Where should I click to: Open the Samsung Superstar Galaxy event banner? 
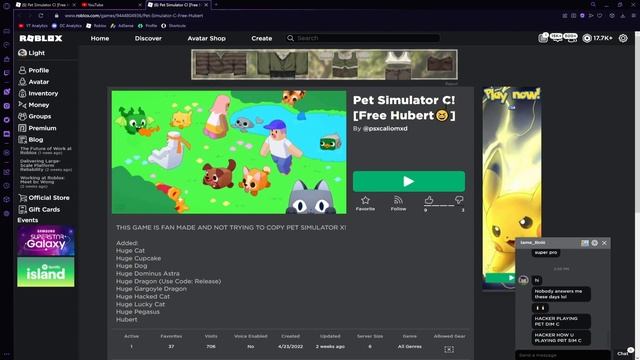point(46,240)
